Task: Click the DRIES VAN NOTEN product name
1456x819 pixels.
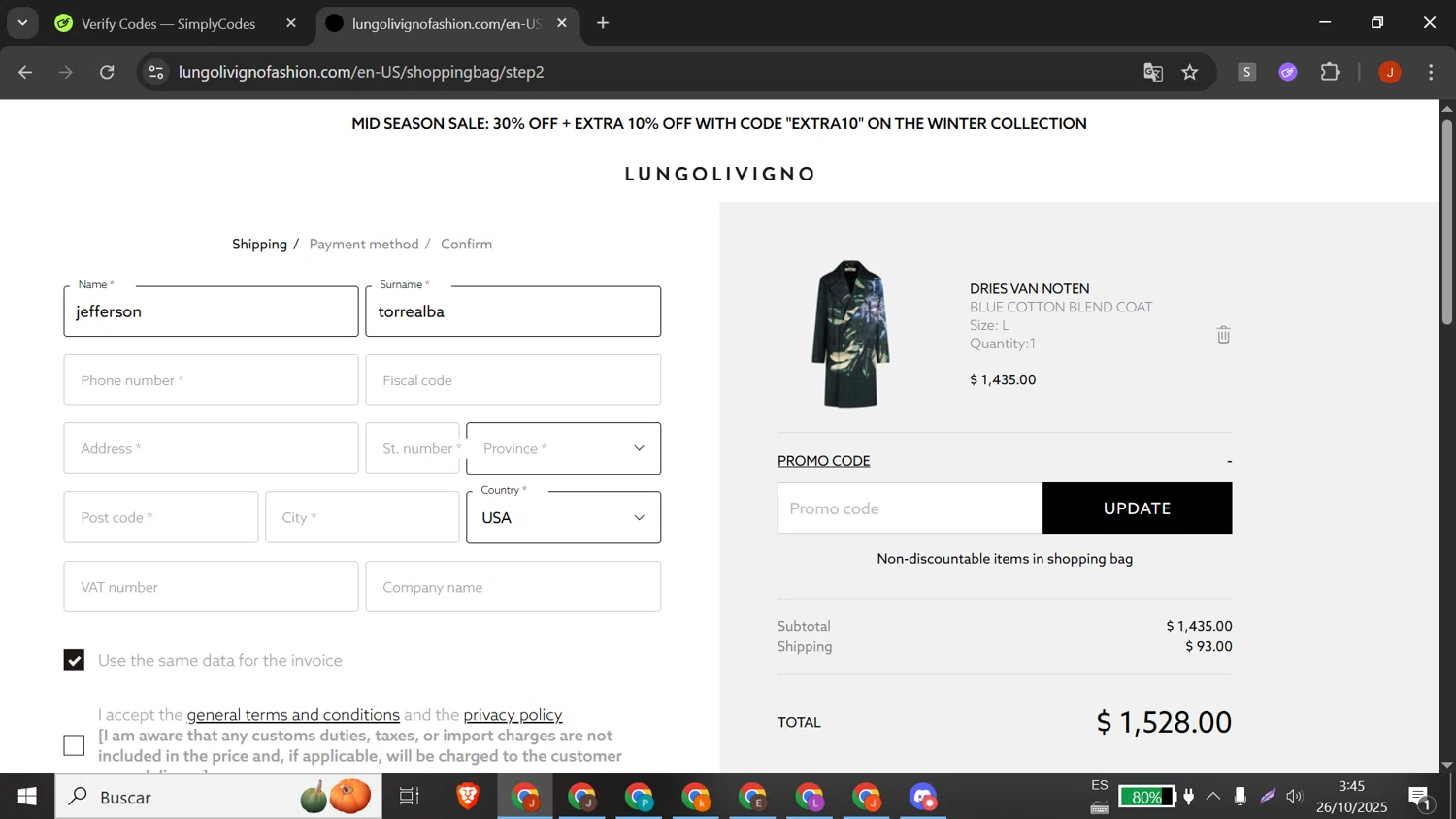Action: point(1029,288)
